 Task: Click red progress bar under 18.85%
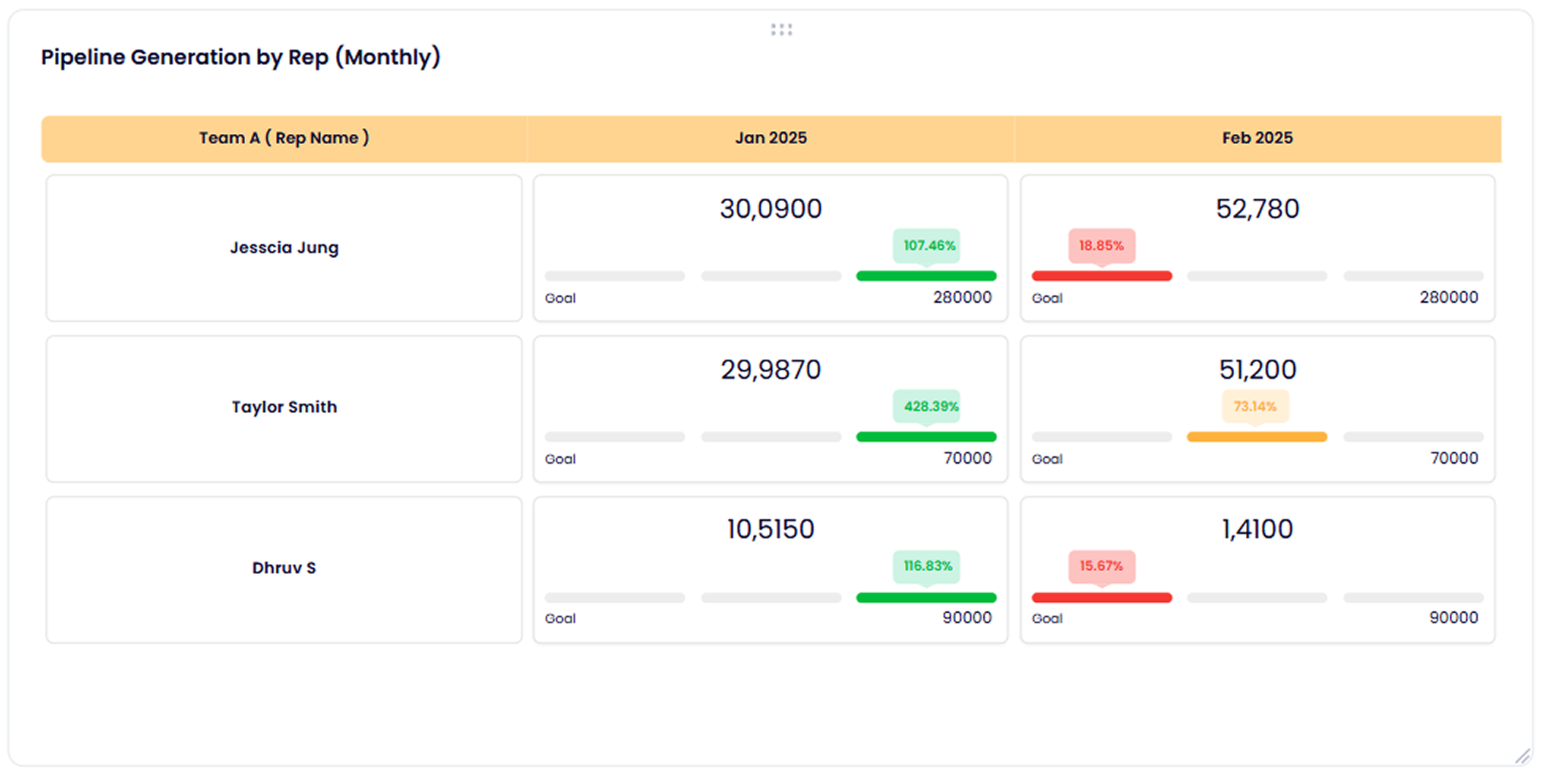[x=1102, y=276]
